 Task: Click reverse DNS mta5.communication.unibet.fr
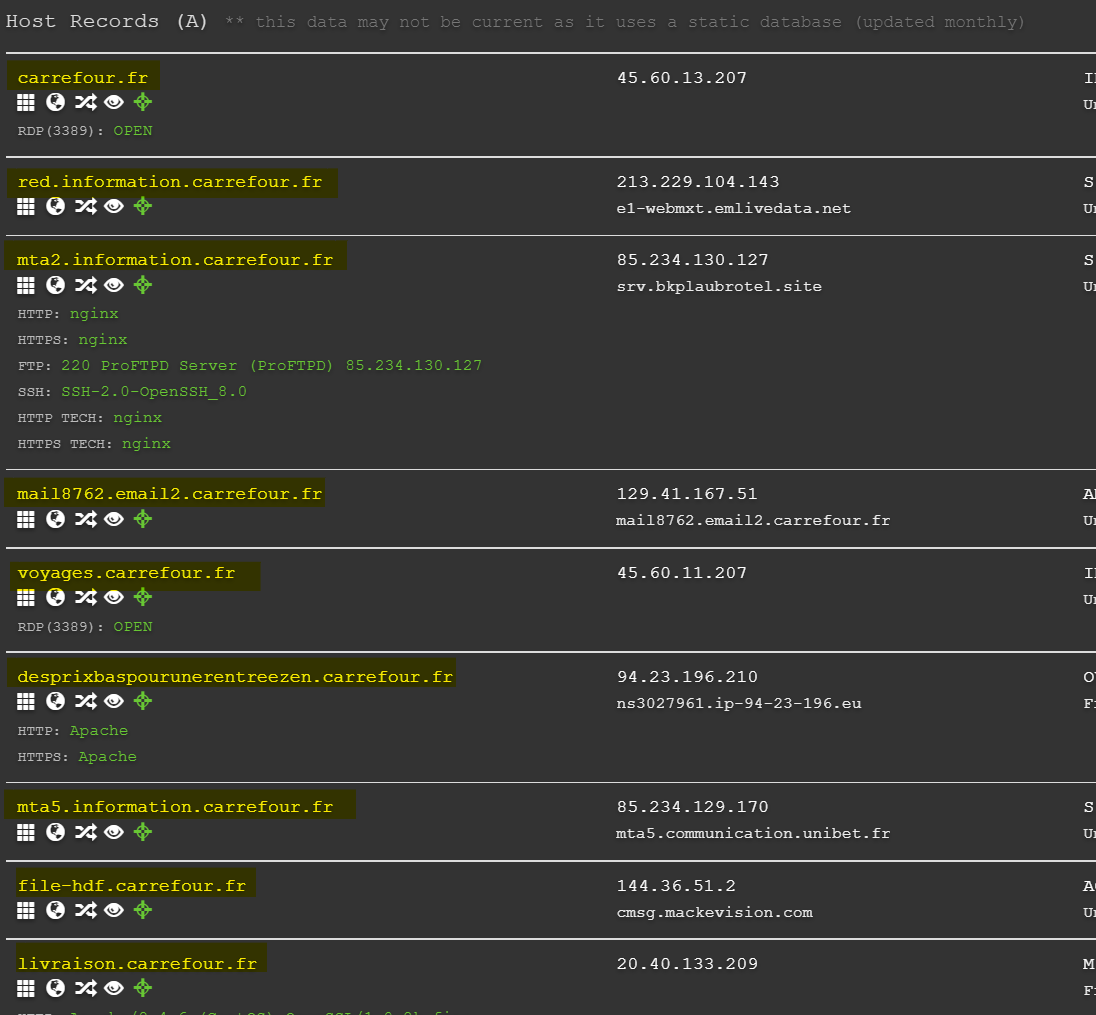point(753,833)
